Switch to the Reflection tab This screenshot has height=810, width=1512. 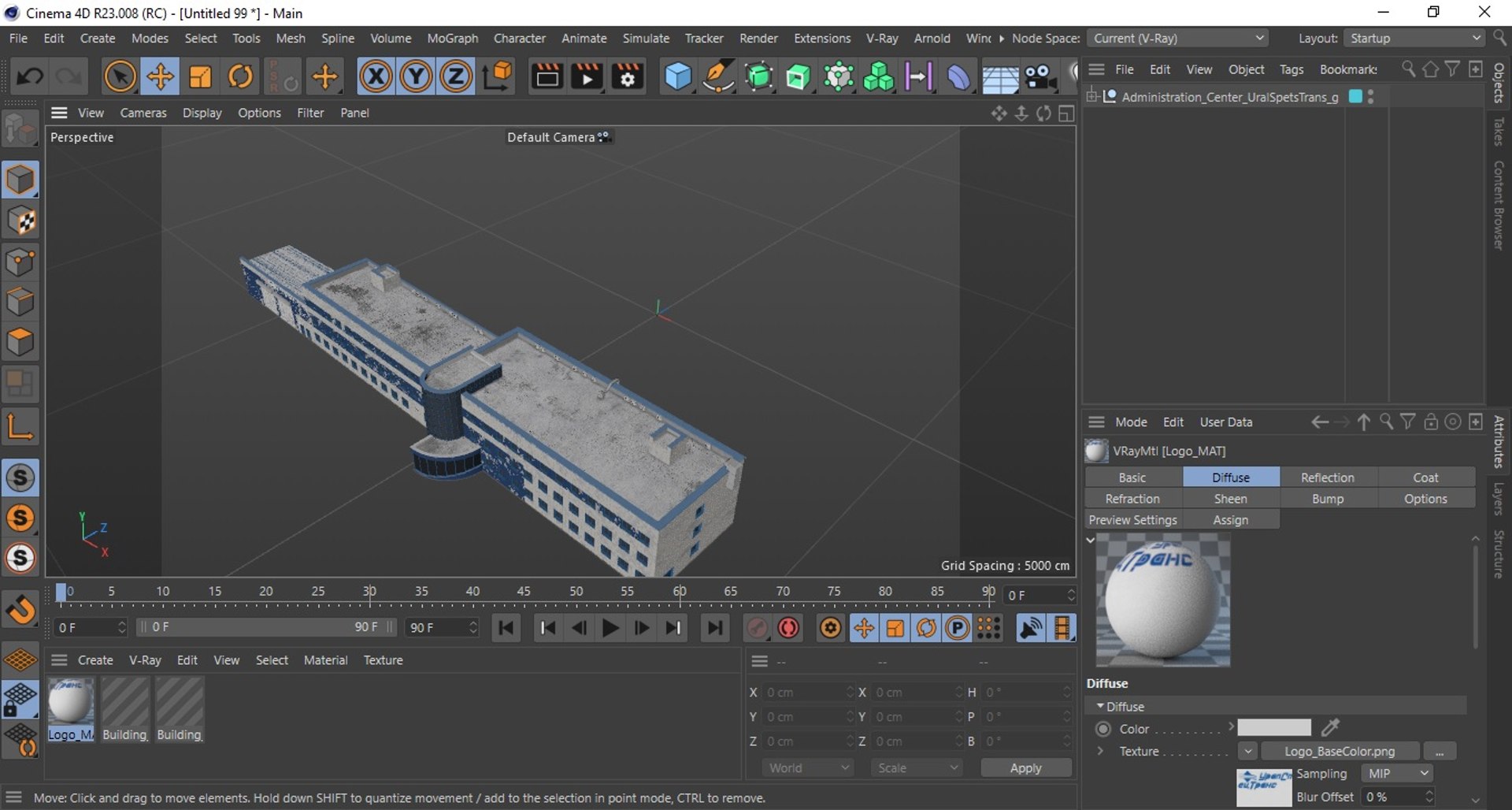coord(1328,477)
